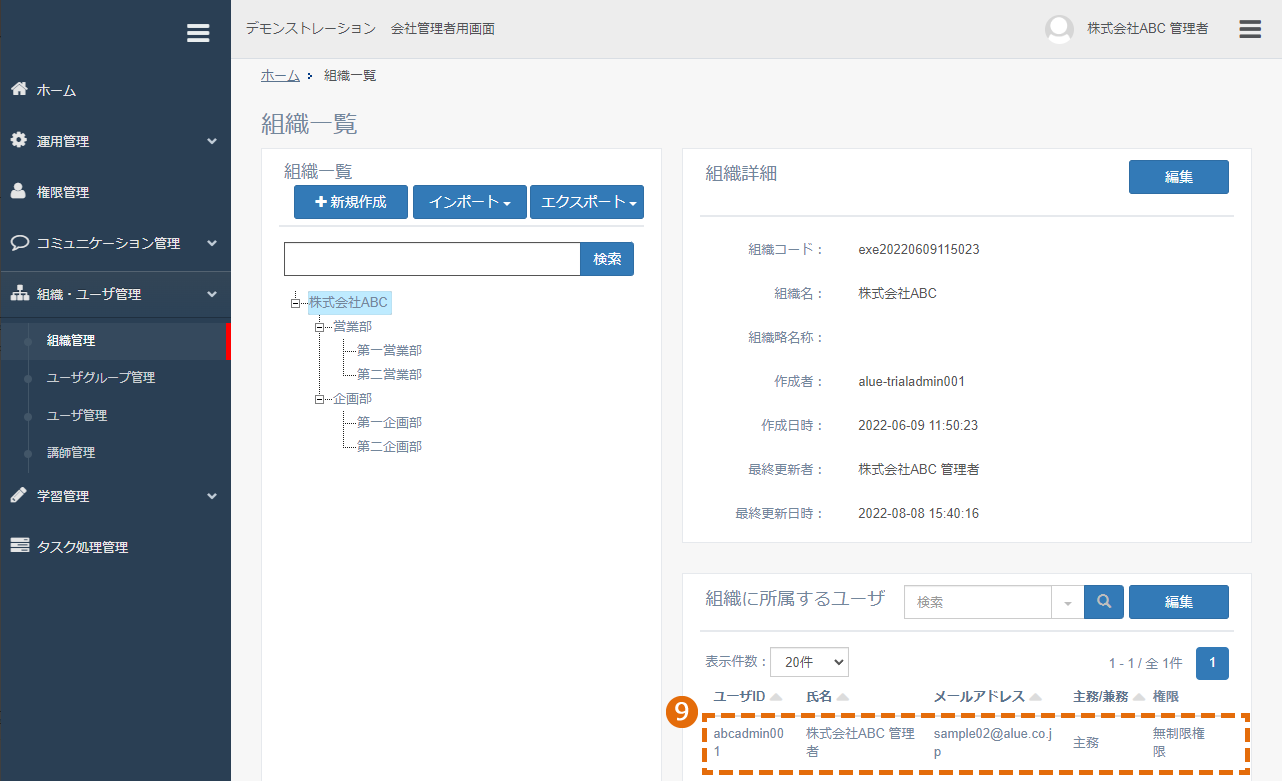Click 株式会社ABC 管理者 name in header
This screenshot has height=781, width=1282.
tap(1147, 29)
